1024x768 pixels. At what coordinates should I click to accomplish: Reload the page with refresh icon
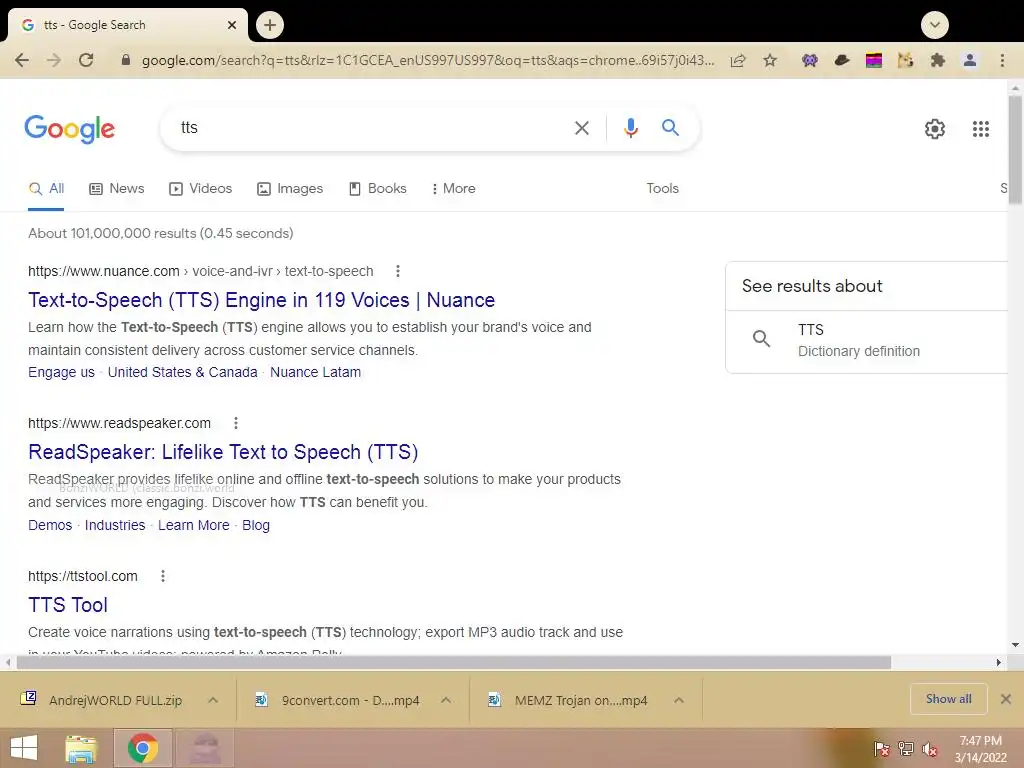86,60
